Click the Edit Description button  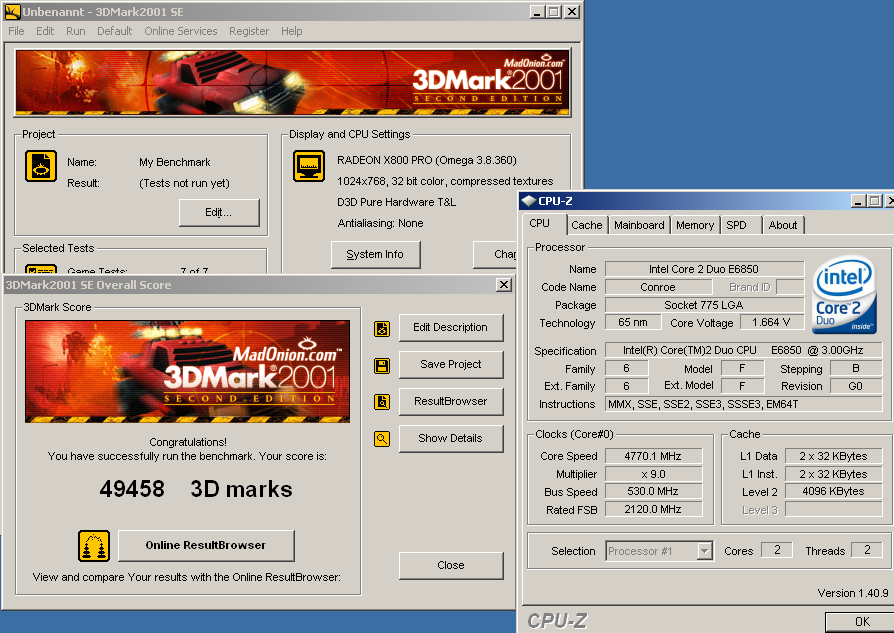[450, 327]
